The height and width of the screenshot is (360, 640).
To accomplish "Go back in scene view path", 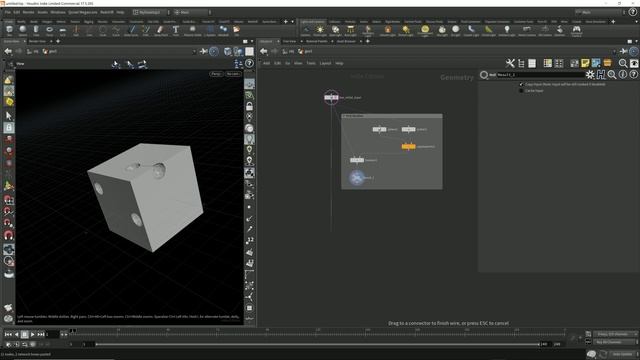I will (x=8, y=51).
